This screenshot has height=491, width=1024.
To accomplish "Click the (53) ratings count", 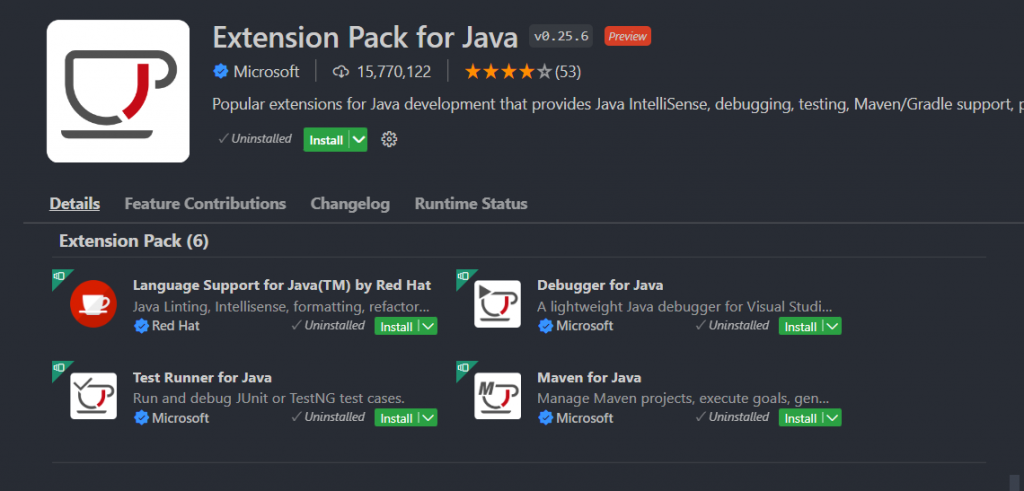I will (568, 72).
